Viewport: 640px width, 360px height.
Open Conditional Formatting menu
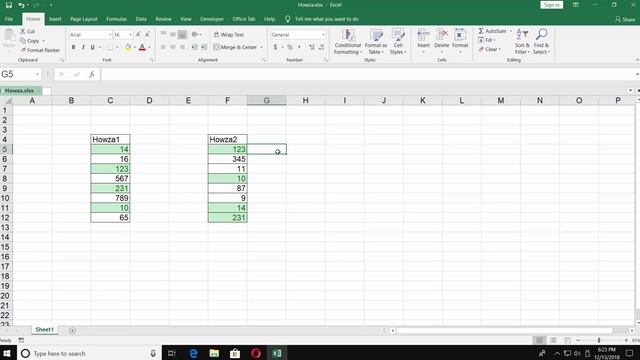(348, 42)
